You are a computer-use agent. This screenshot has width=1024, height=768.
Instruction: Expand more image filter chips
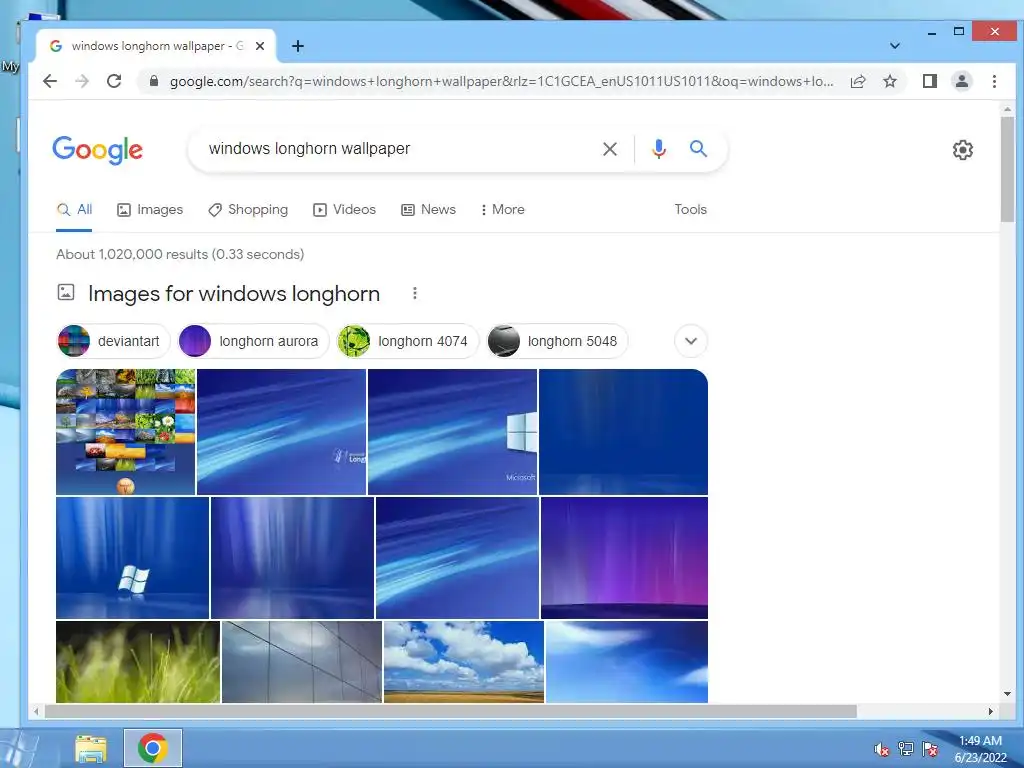690,341
